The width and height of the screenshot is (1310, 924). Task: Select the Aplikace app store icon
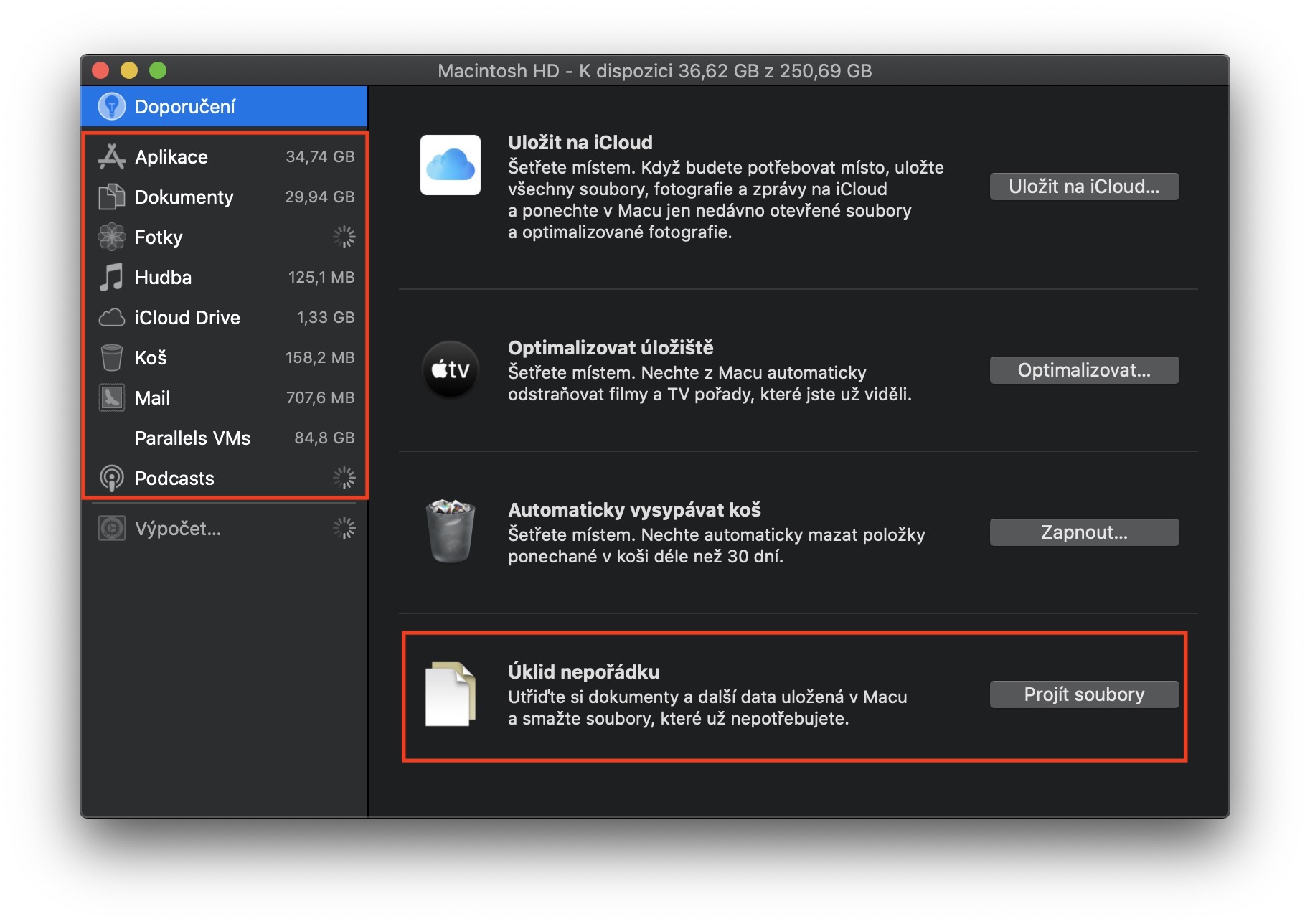(x=111, y=156)
